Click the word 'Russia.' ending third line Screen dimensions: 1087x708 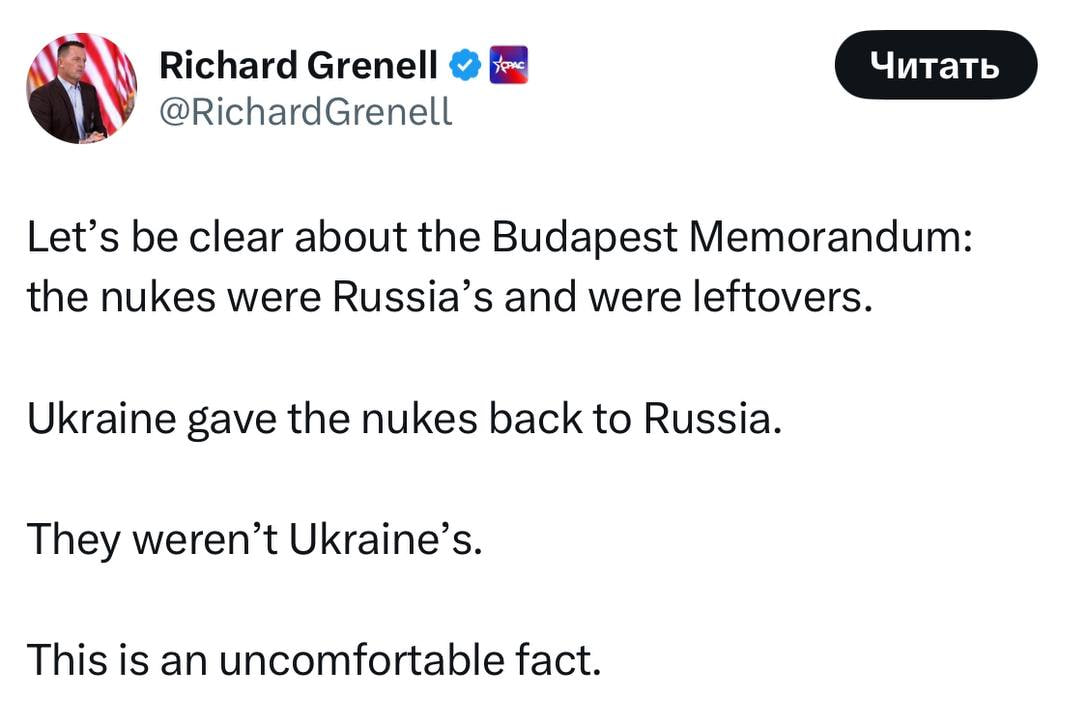(x=709, y=418)
